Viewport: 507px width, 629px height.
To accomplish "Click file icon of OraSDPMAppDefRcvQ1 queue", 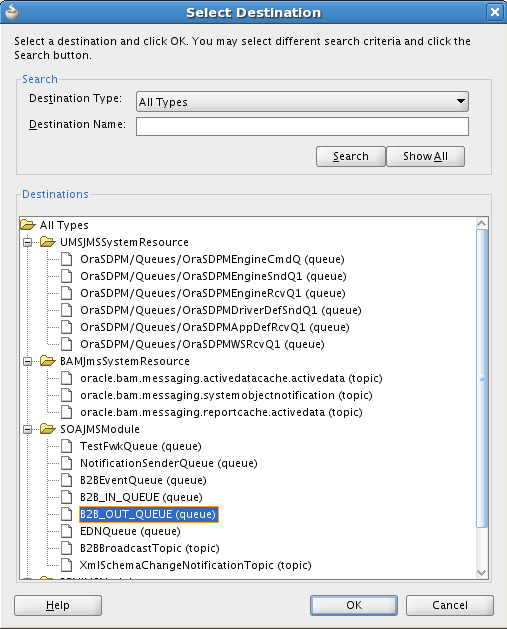I will pos(67,327).
